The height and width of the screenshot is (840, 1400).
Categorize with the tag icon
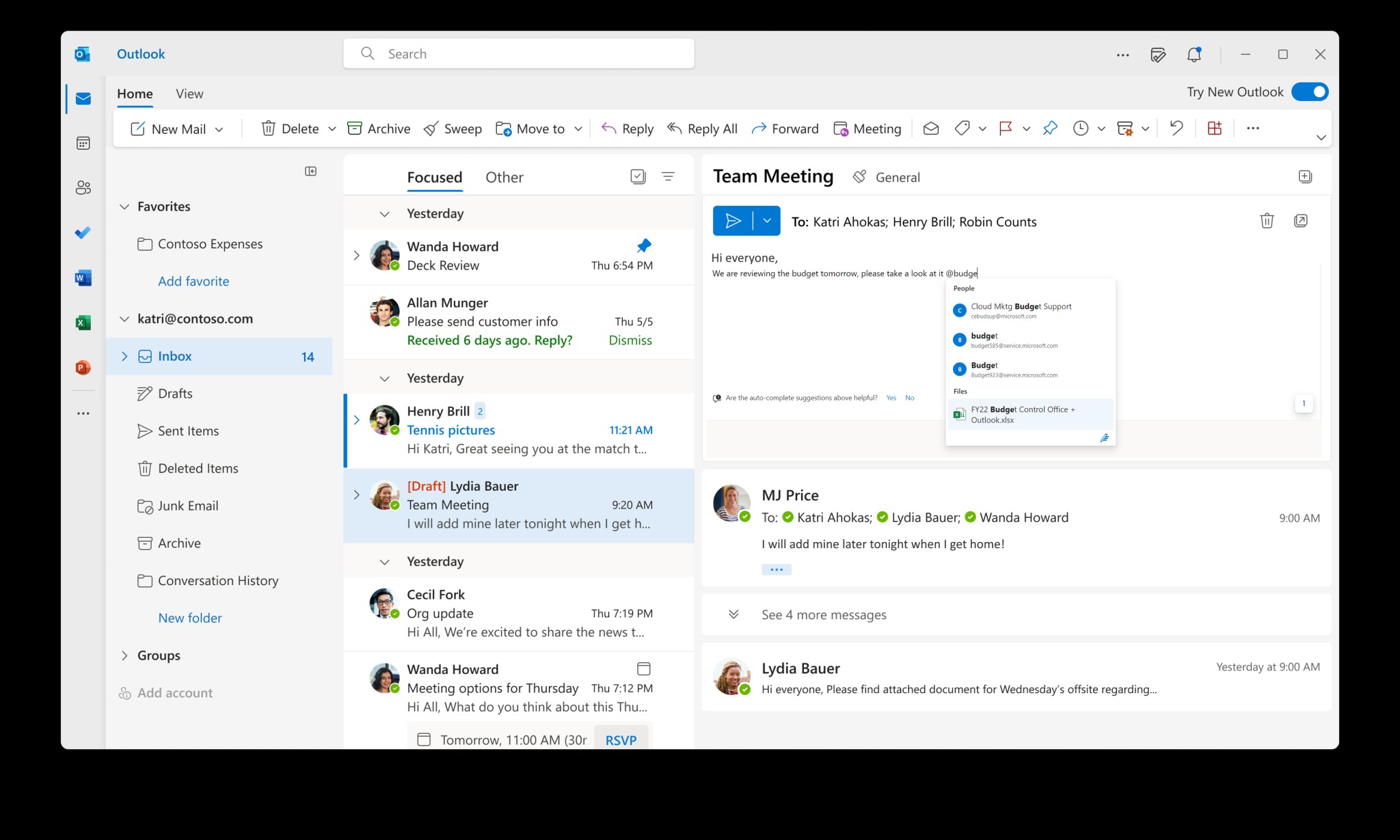[x=962, y=128]
